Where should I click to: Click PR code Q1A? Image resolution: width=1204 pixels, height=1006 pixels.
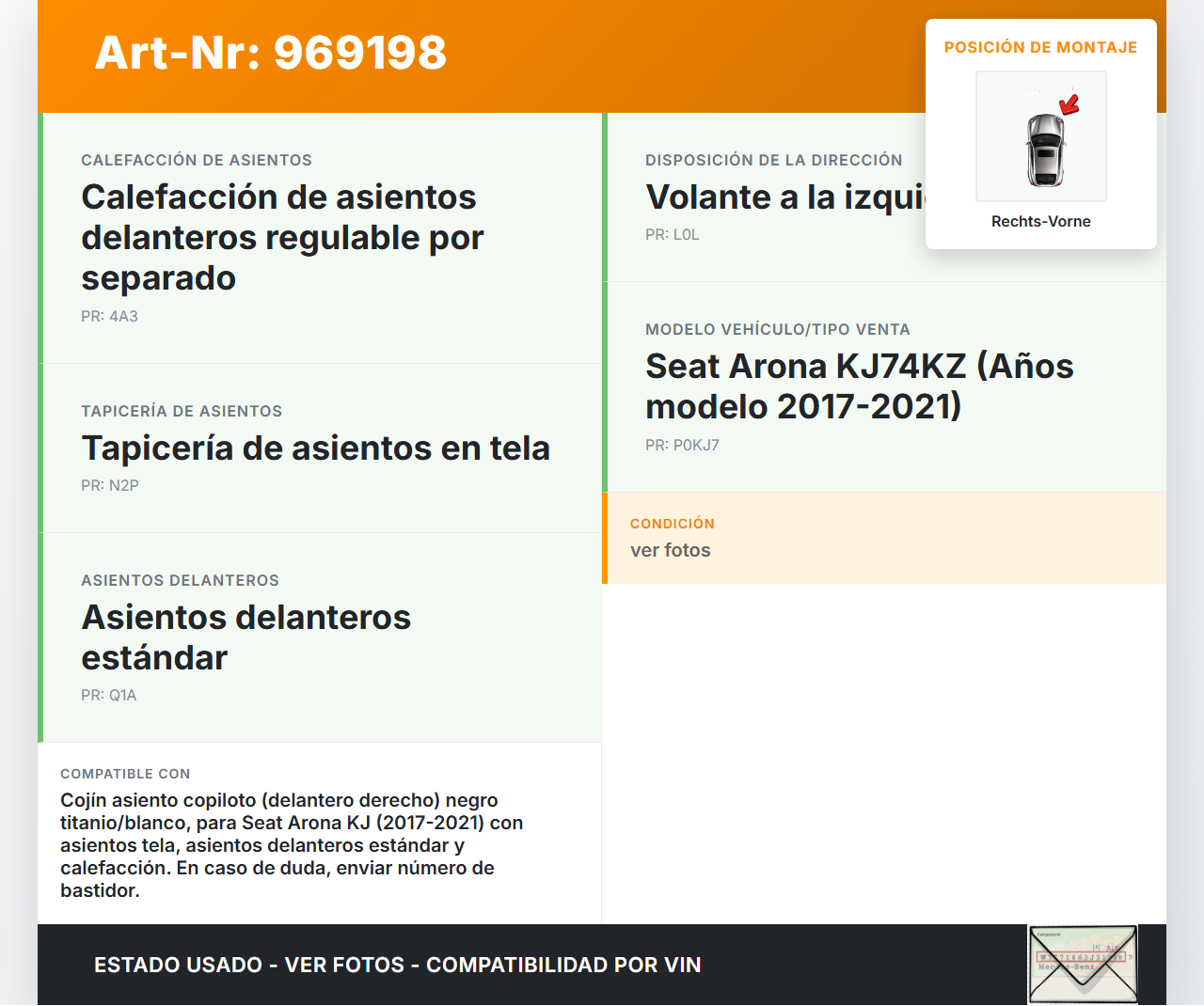tap(108, 696)
